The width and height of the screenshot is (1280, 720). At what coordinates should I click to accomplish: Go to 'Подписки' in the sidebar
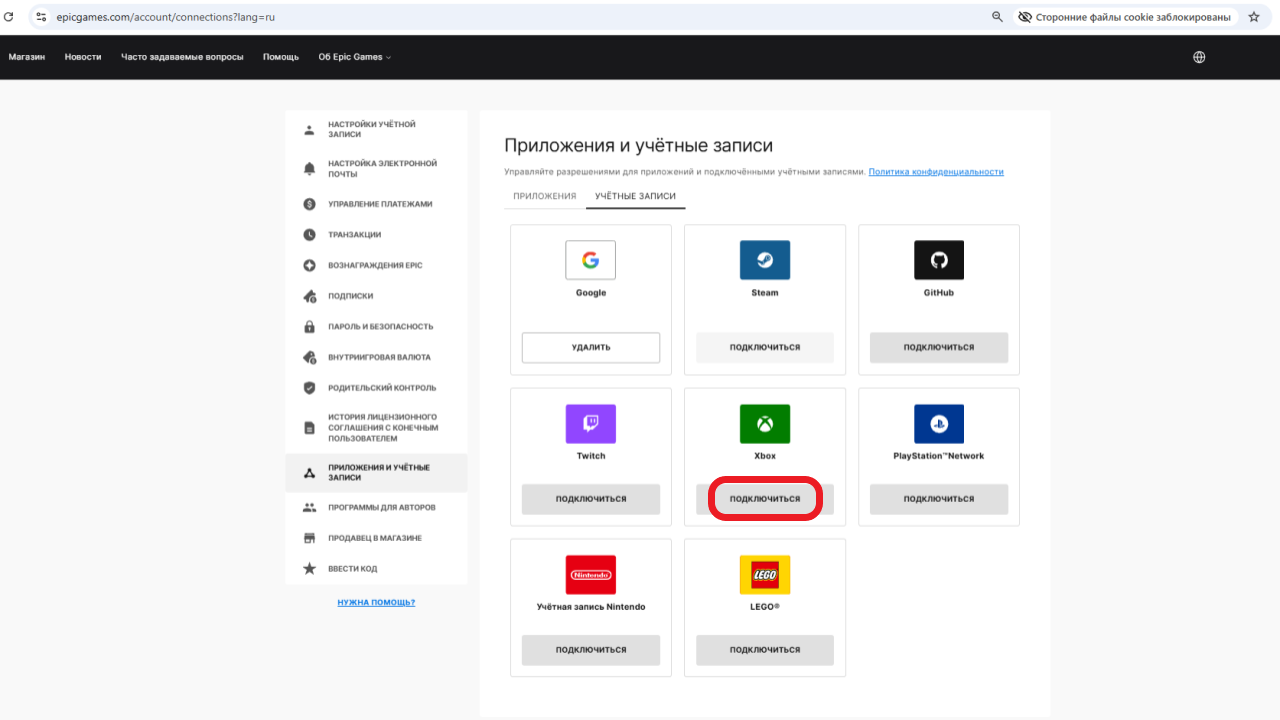tap(376, 296)
